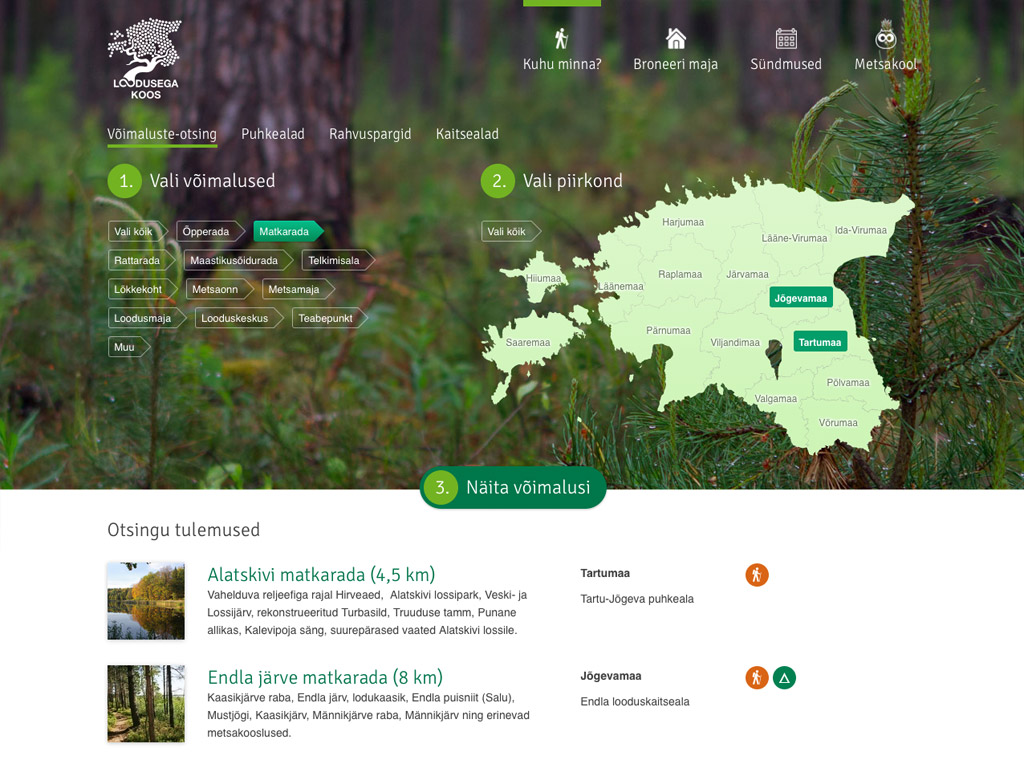The height and width of the screenshot is (768, 1024).
Task: Enable the Lõkkekoht filter tag
Action: pos(140,290)
